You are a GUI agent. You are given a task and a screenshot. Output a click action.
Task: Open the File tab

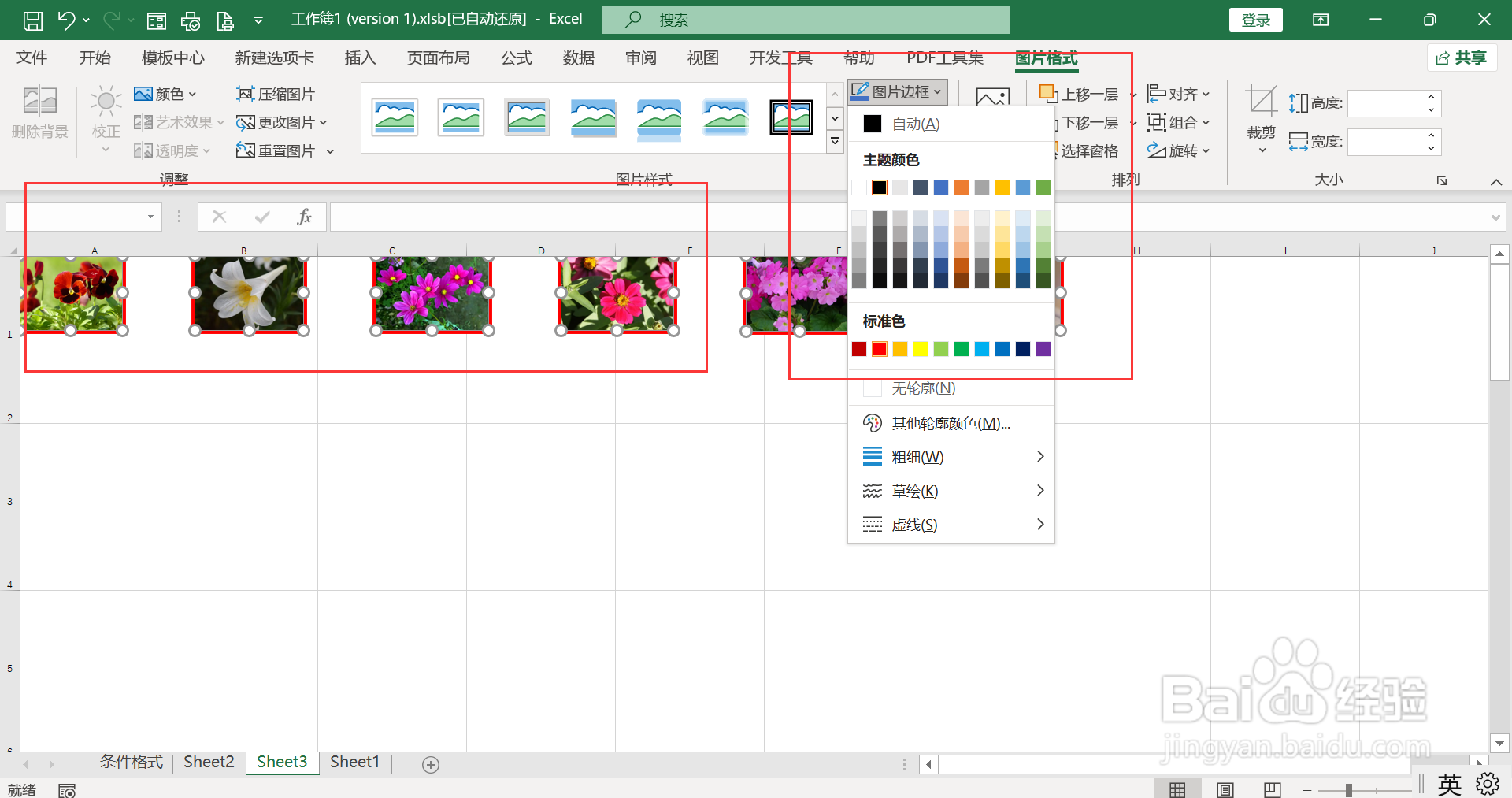[31, 58]
